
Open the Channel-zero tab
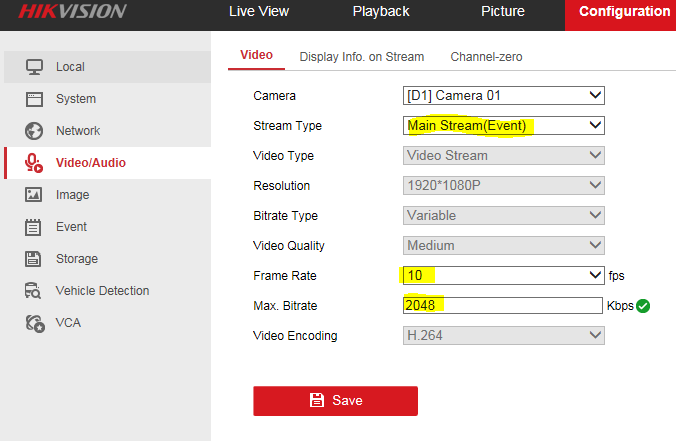click(486, 57)
